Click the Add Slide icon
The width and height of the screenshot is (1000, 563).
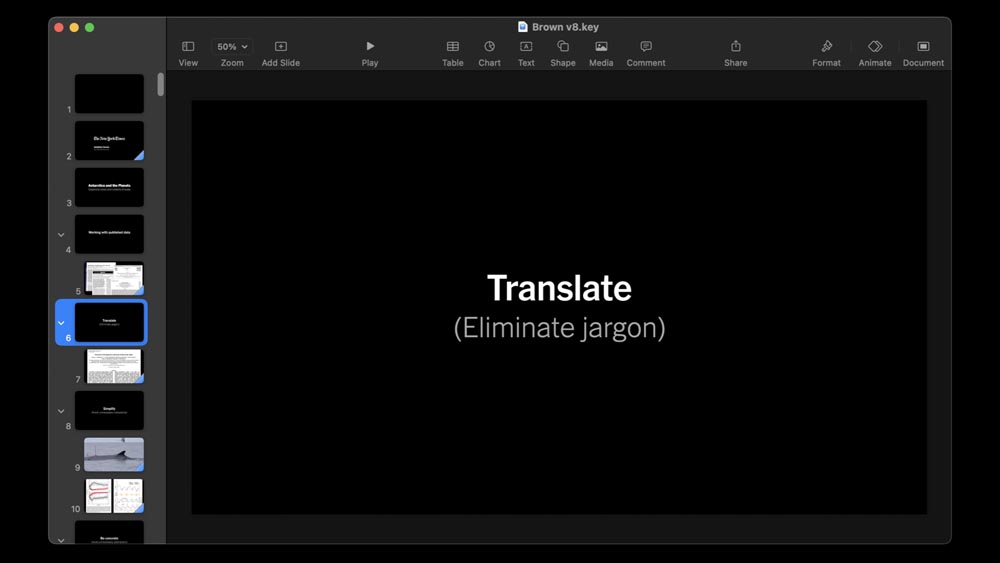[x=281, y=47]
